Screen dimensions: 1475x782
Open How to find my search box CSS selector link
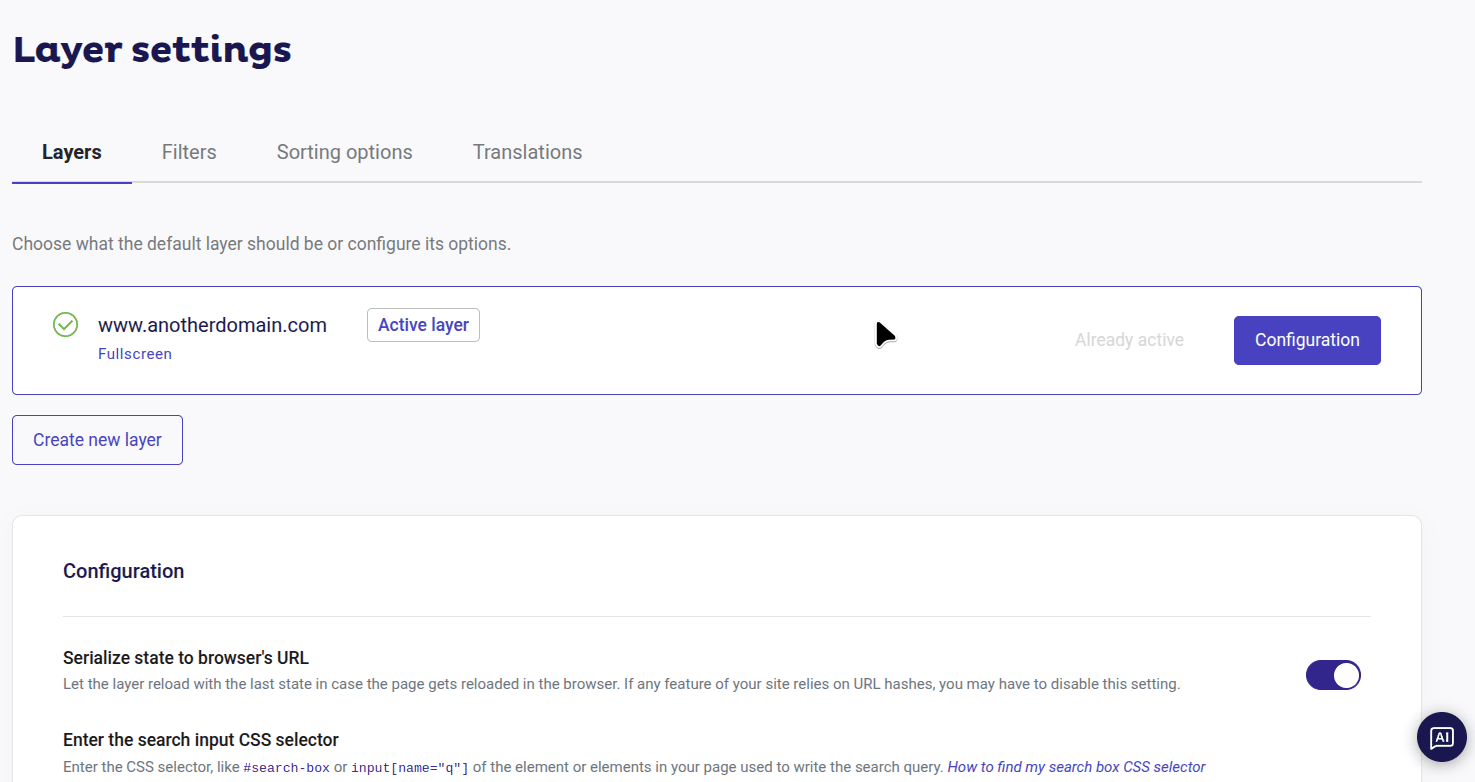tap(1076, 767)
